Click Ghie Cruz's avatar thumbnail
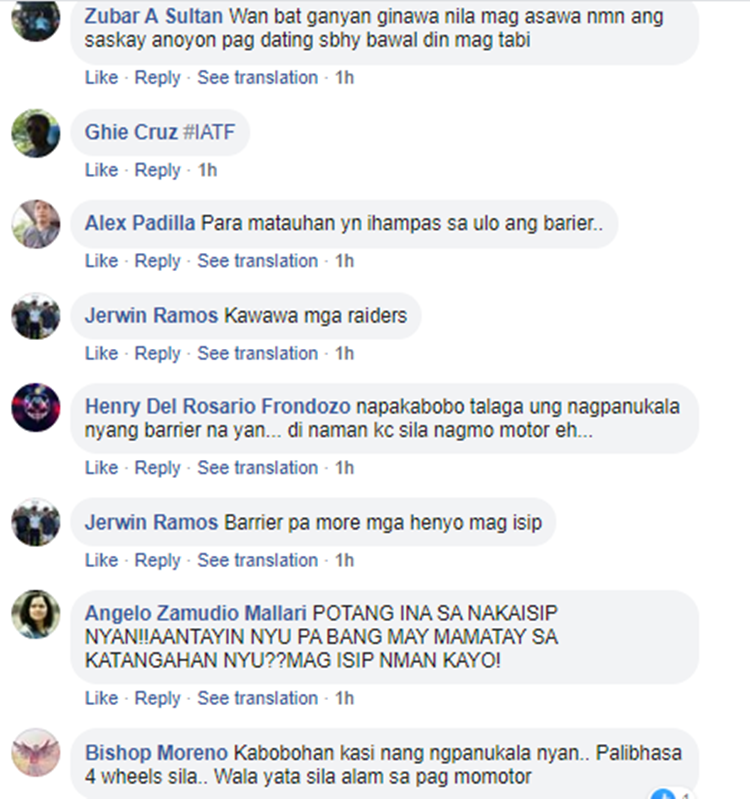This screenshot has height=799, width=750. (x=36, y=133)
